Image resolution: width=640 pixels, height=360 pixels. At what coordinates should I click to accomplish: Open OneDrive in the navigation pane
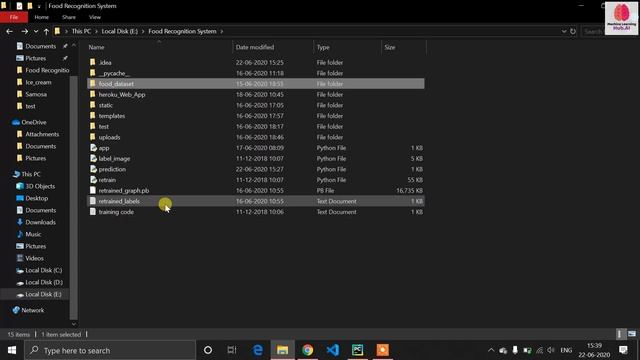[x=29, y=122]
